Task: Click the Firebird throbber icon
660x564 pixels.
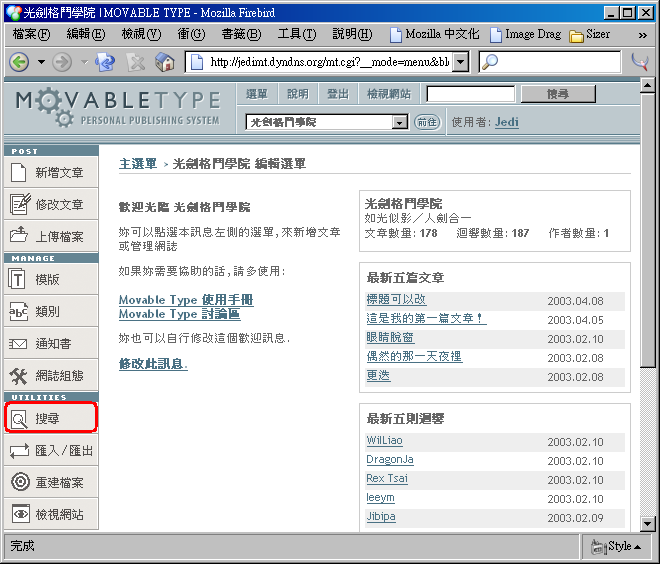Action: click(640, 62)
